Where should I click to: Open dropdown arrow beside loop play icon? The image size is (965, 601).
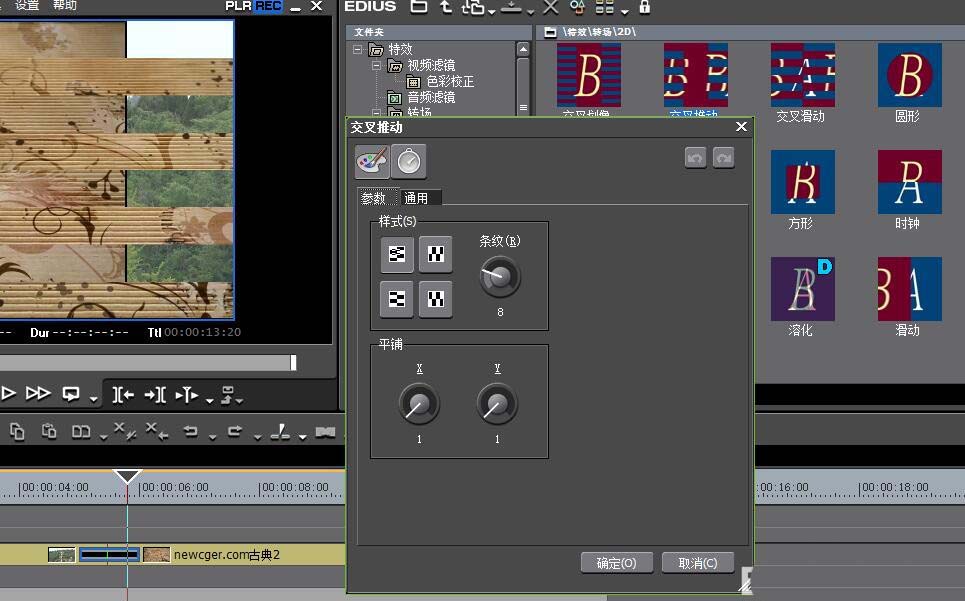point(94,399)
